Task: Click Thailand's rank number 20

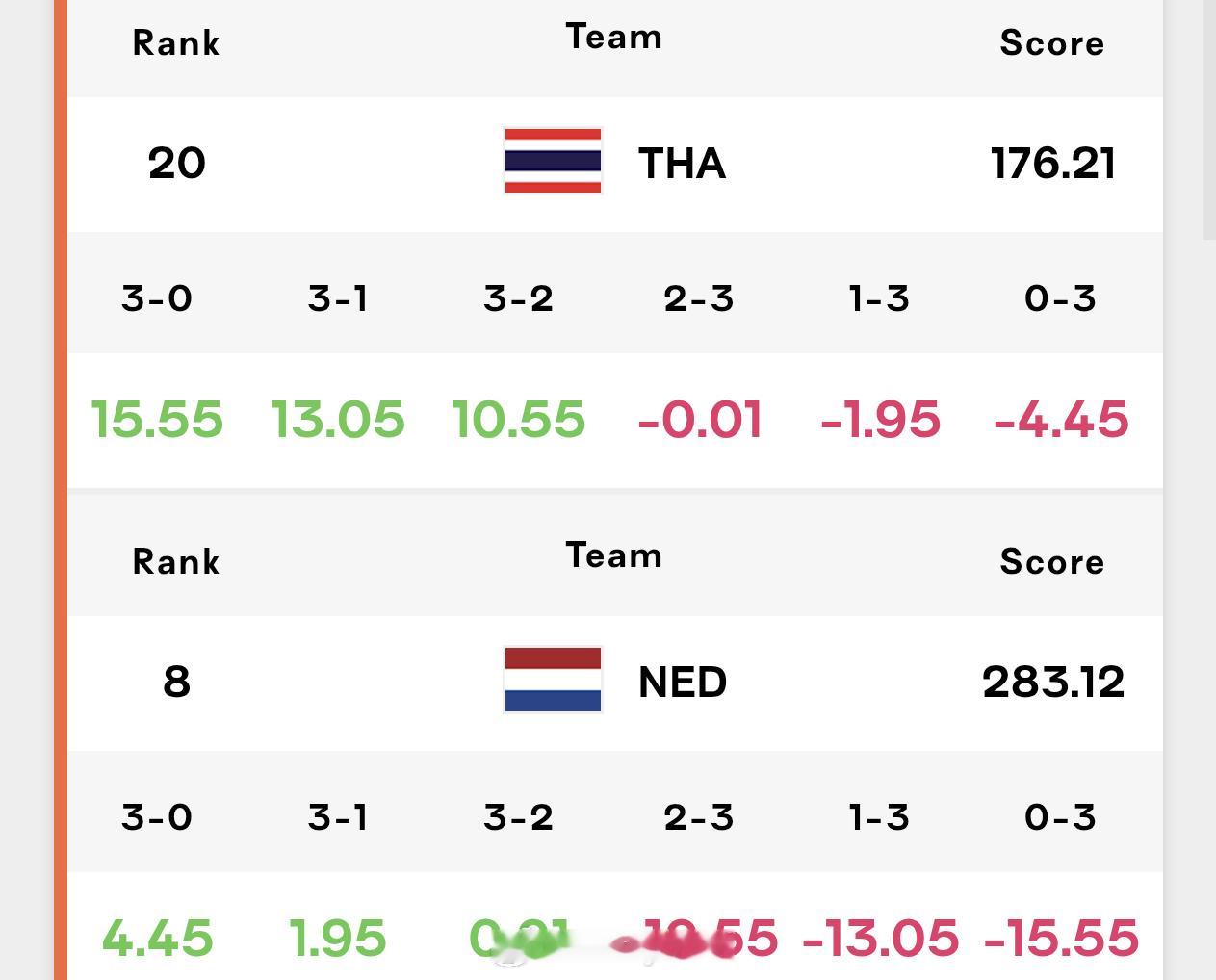Action: click(176, 163)
